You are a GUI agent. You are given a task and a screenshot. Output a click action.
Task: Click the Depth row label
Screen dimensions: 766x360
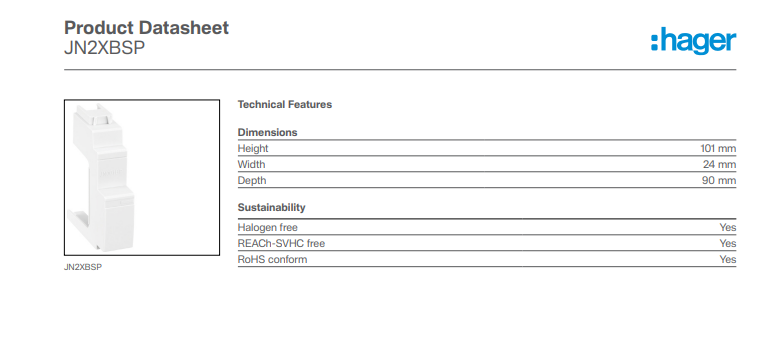click(x=252, y=181)
